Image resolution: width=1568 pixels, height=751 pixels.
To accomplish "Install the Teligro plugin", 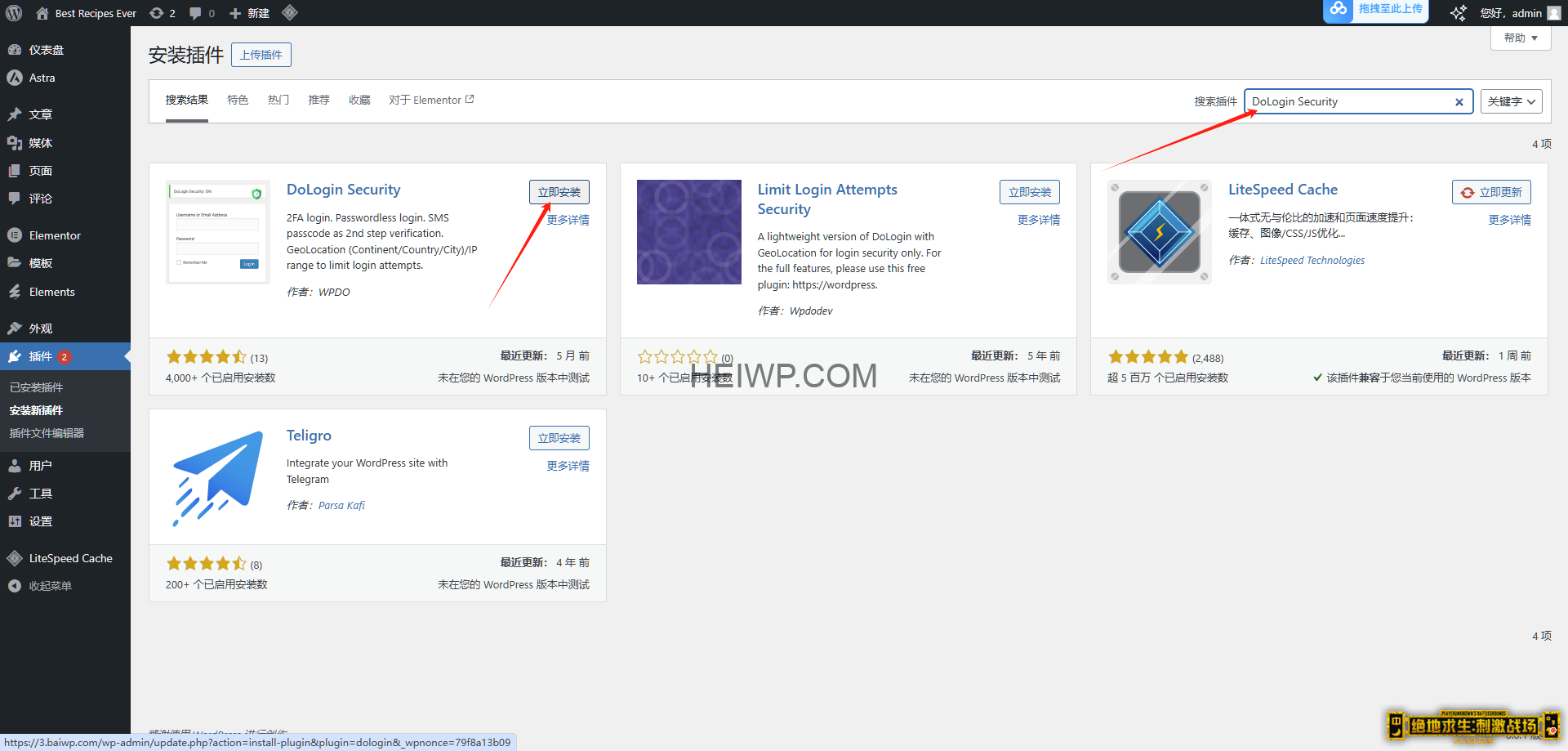I will (x=559, y=438).
